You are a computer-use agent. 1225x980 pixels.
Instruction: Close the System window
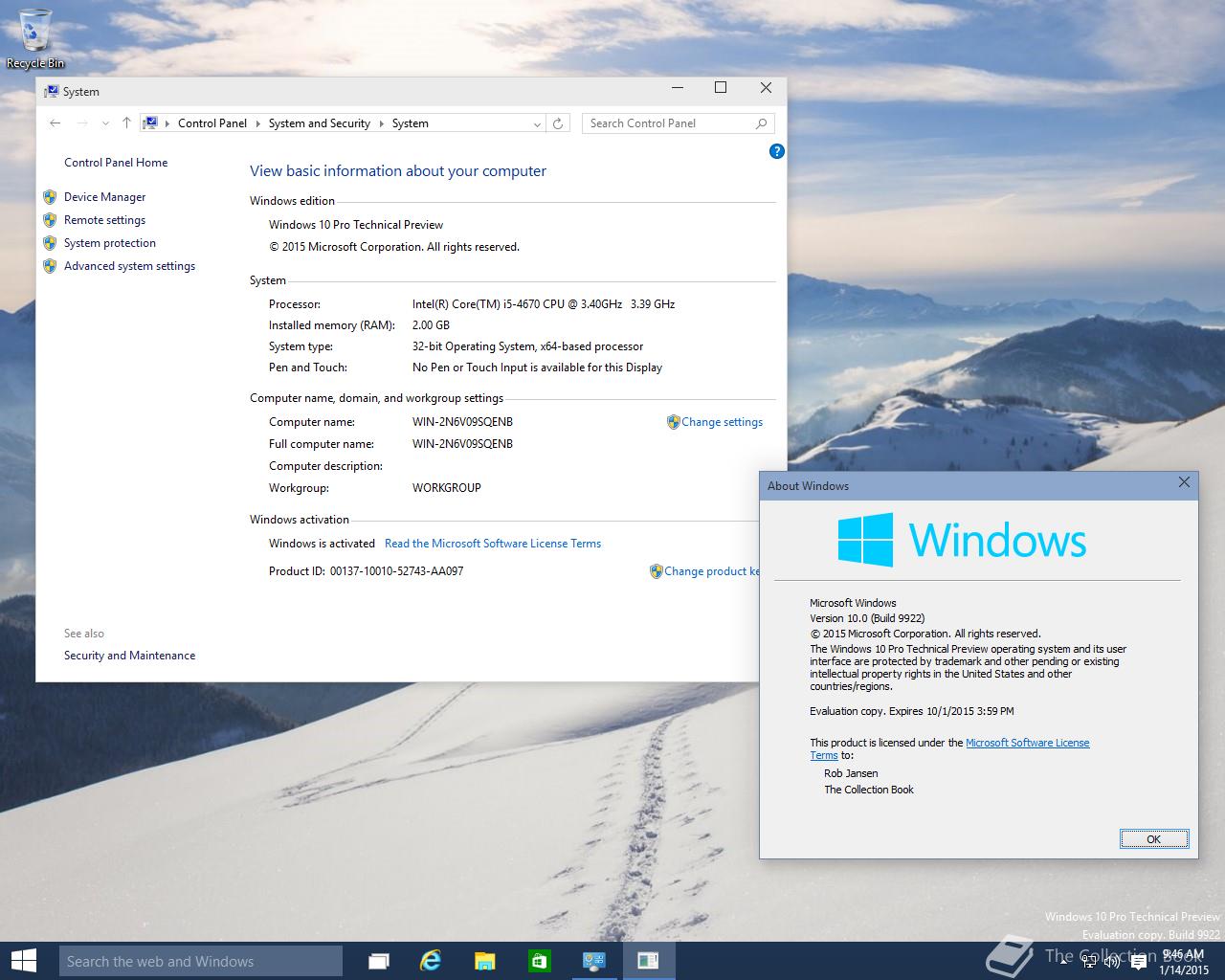tap(766, 88)
